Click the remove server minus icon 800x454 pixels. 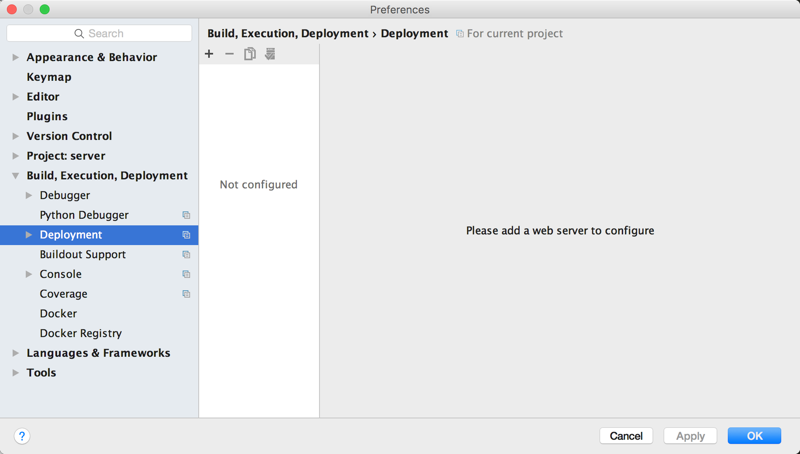click(x=229, y=54)
